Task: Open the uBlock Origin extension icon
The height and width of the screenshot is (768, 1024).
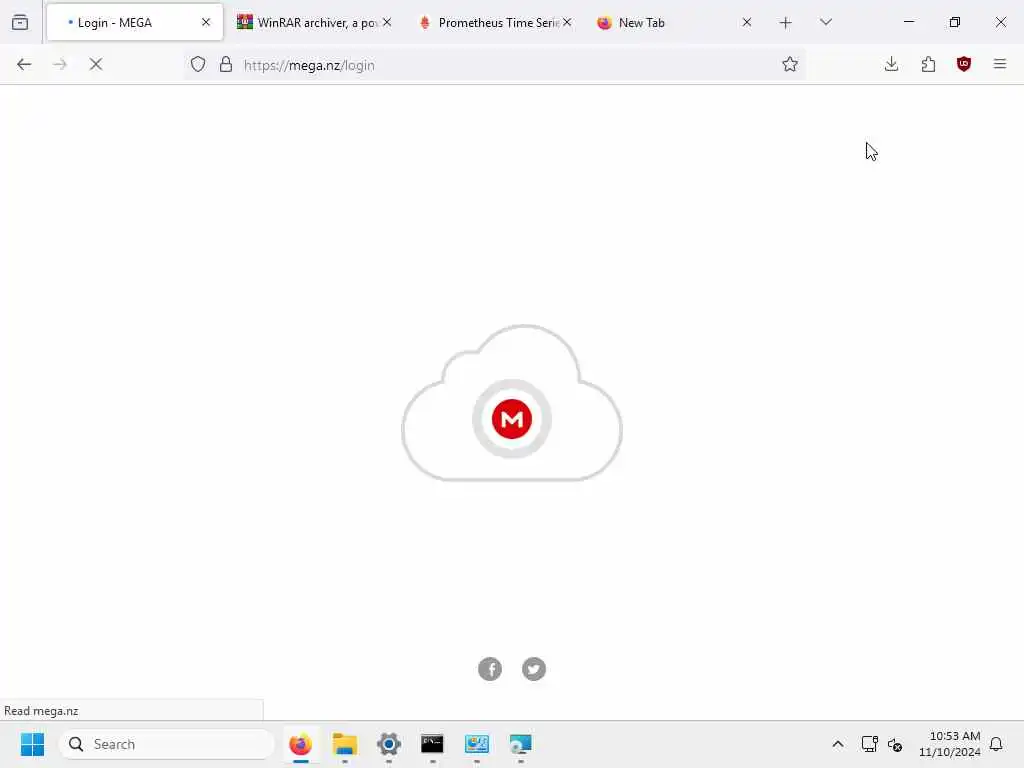Action: [964, 64]
